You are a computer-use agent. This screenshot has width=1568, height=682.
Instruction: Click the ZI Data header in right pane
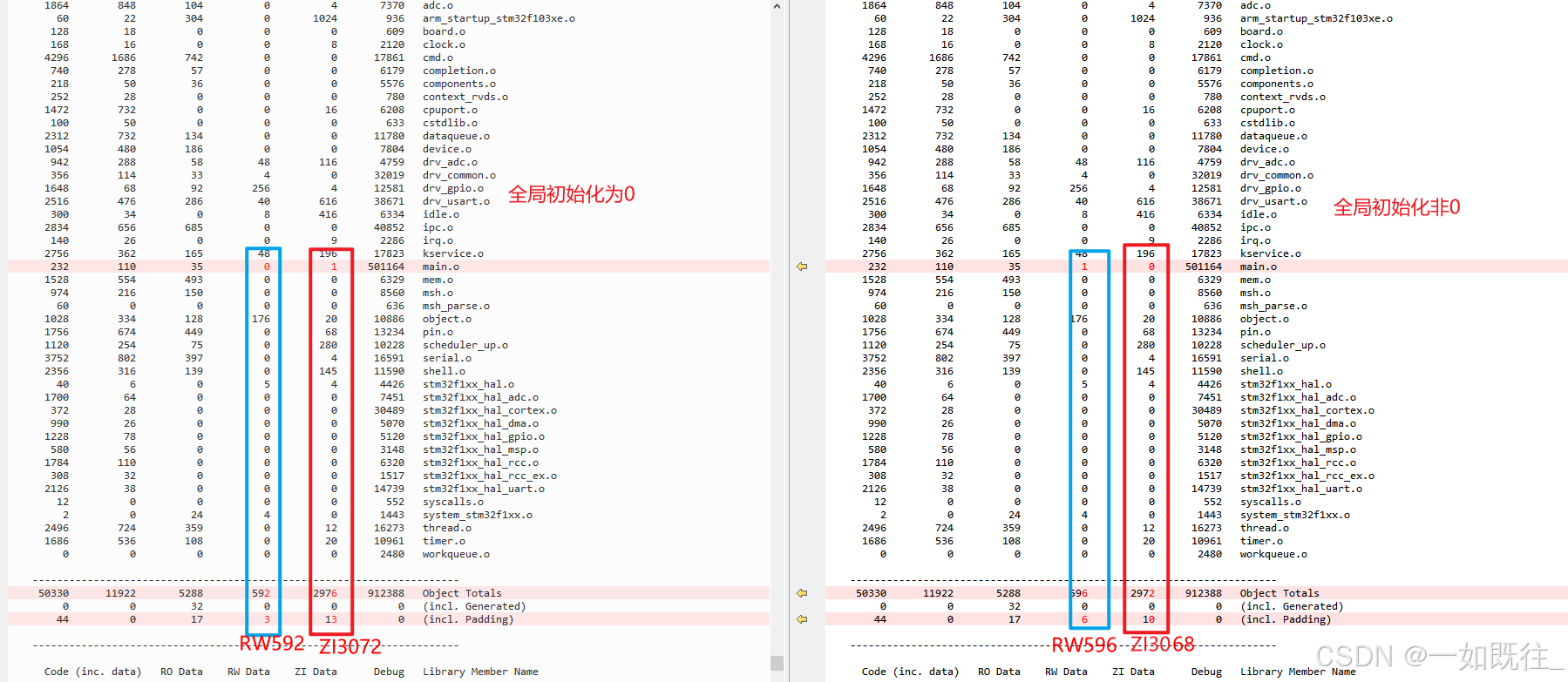click(1133, 672)
